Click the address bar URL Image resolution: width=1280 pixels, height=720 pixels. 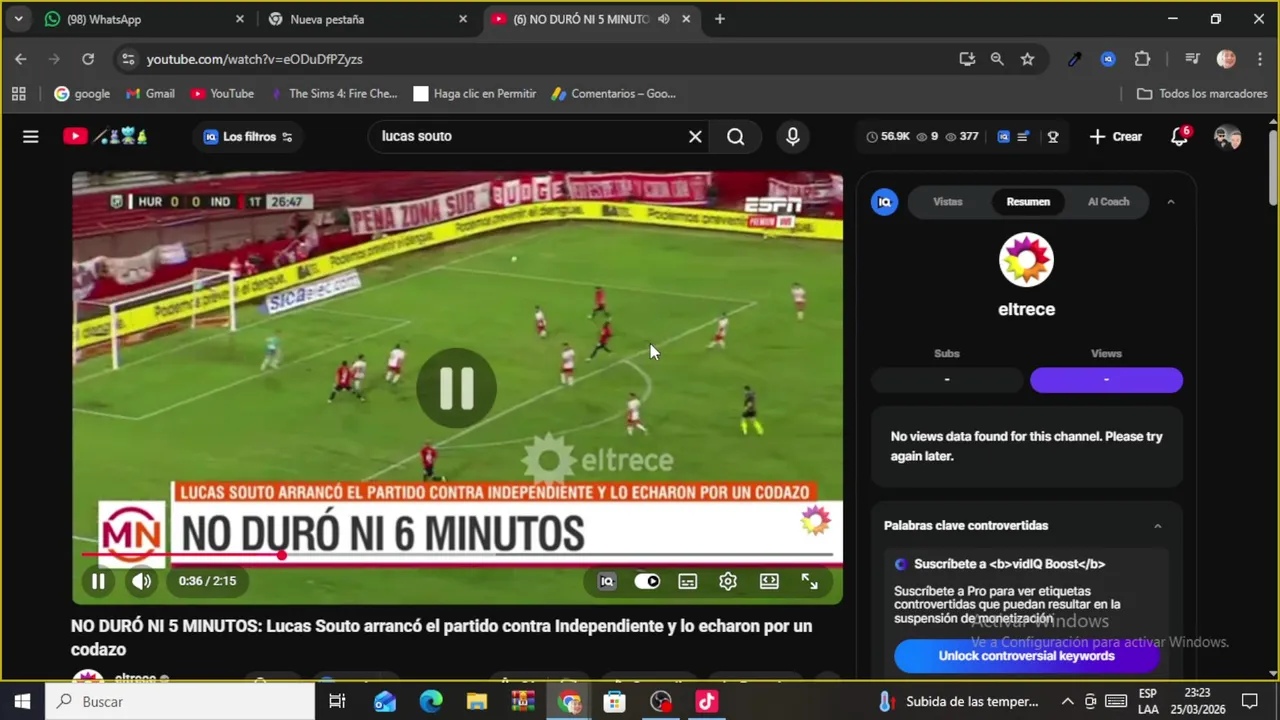coord(254,59)
